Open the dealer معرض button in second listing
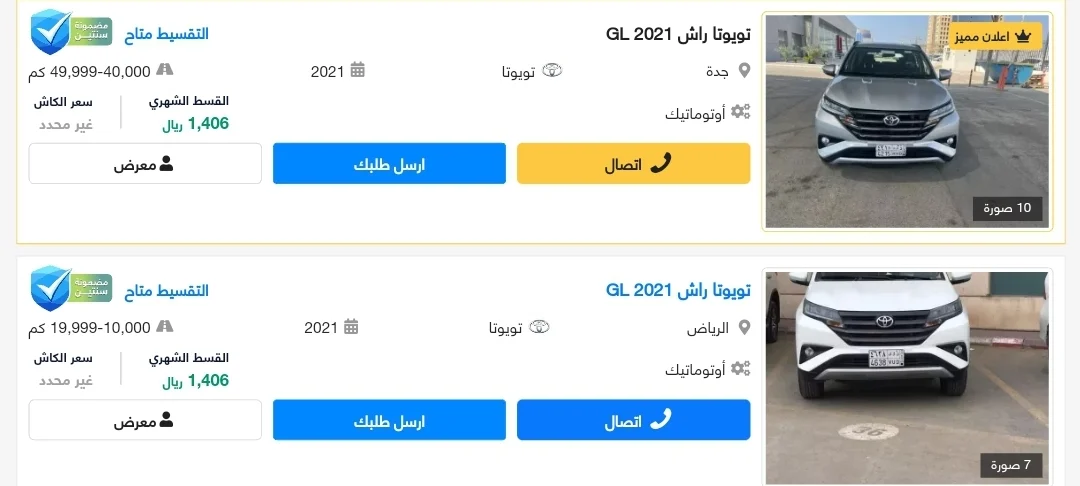This screenshot has height=486, width=1080. click(145, 420)
